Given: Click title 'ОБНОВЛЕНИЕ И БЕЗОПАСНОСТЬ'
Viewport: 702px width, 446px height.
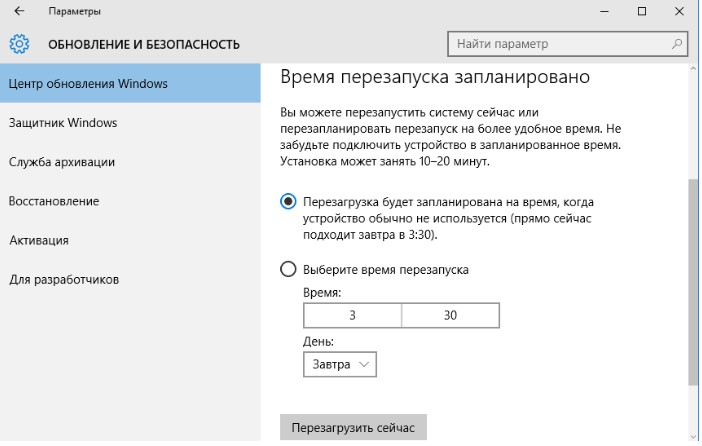Looking at the screenshot, I should [x=144, y=44].
